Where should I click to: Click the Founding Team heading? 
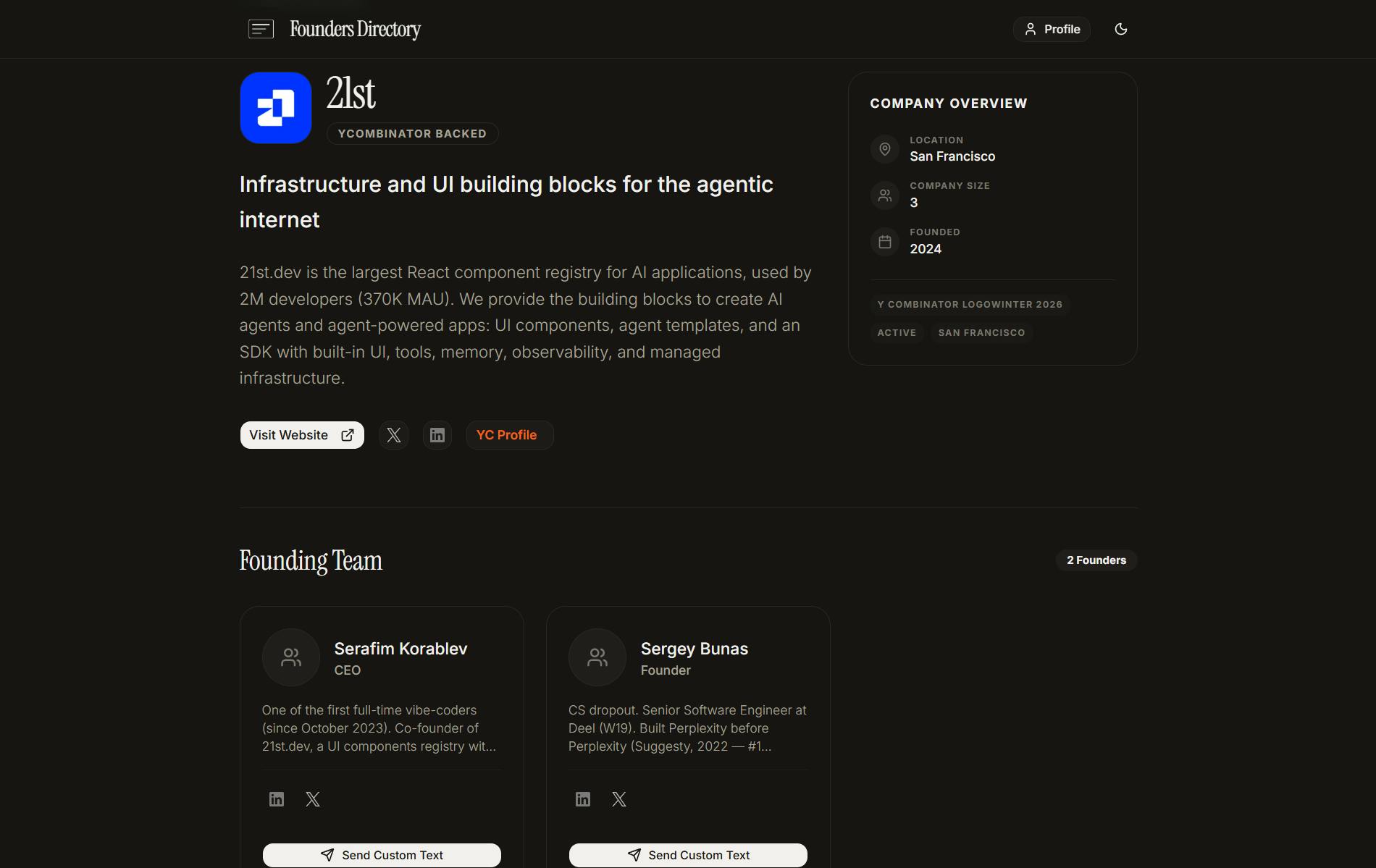(x=311, y=561)
